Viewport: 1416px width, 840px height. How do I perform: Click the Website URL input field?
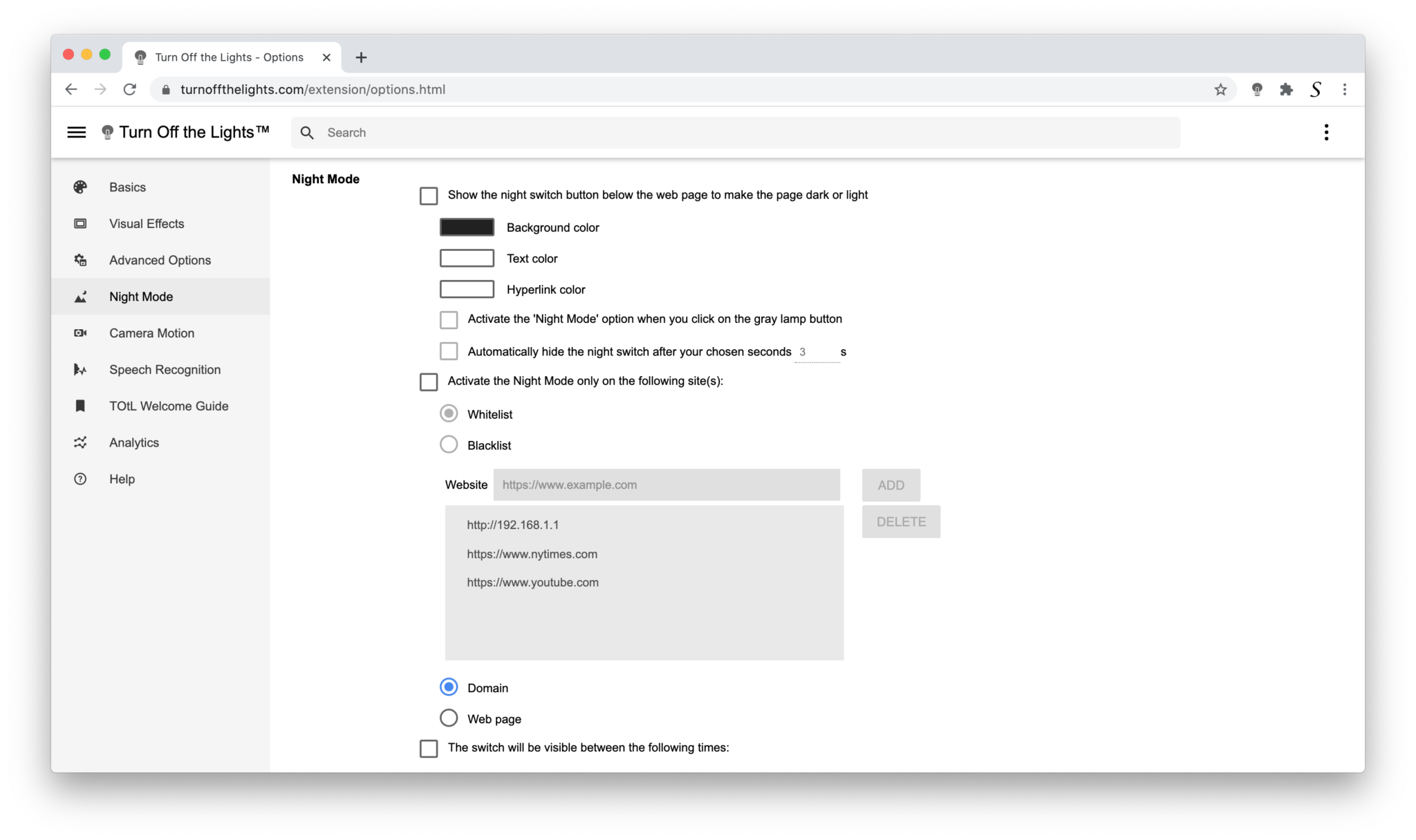point(666,485)
